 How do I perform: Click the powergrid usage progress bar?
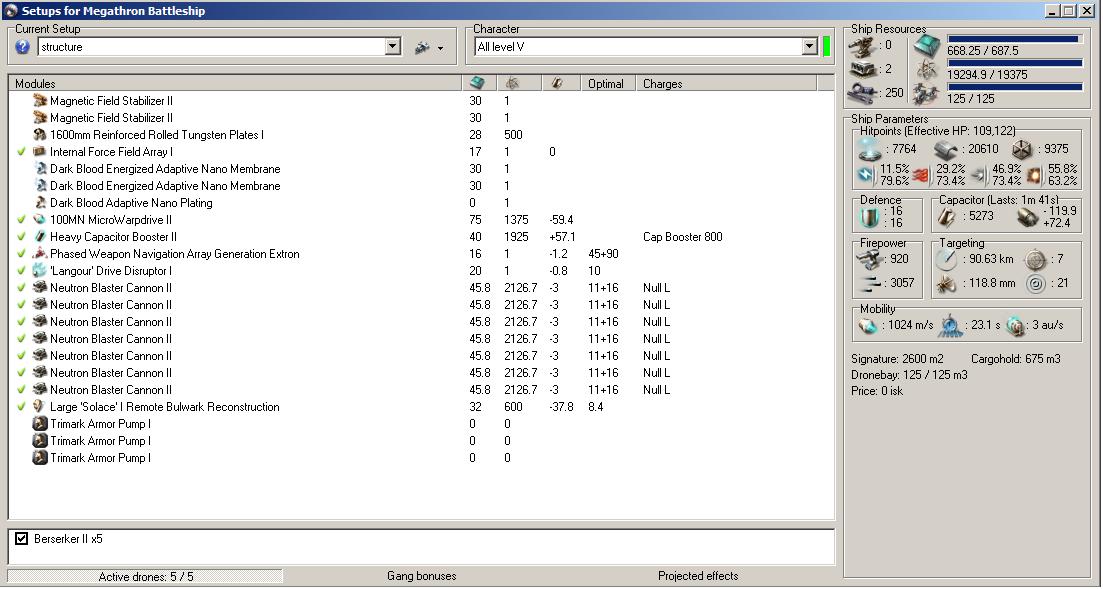1014,63
